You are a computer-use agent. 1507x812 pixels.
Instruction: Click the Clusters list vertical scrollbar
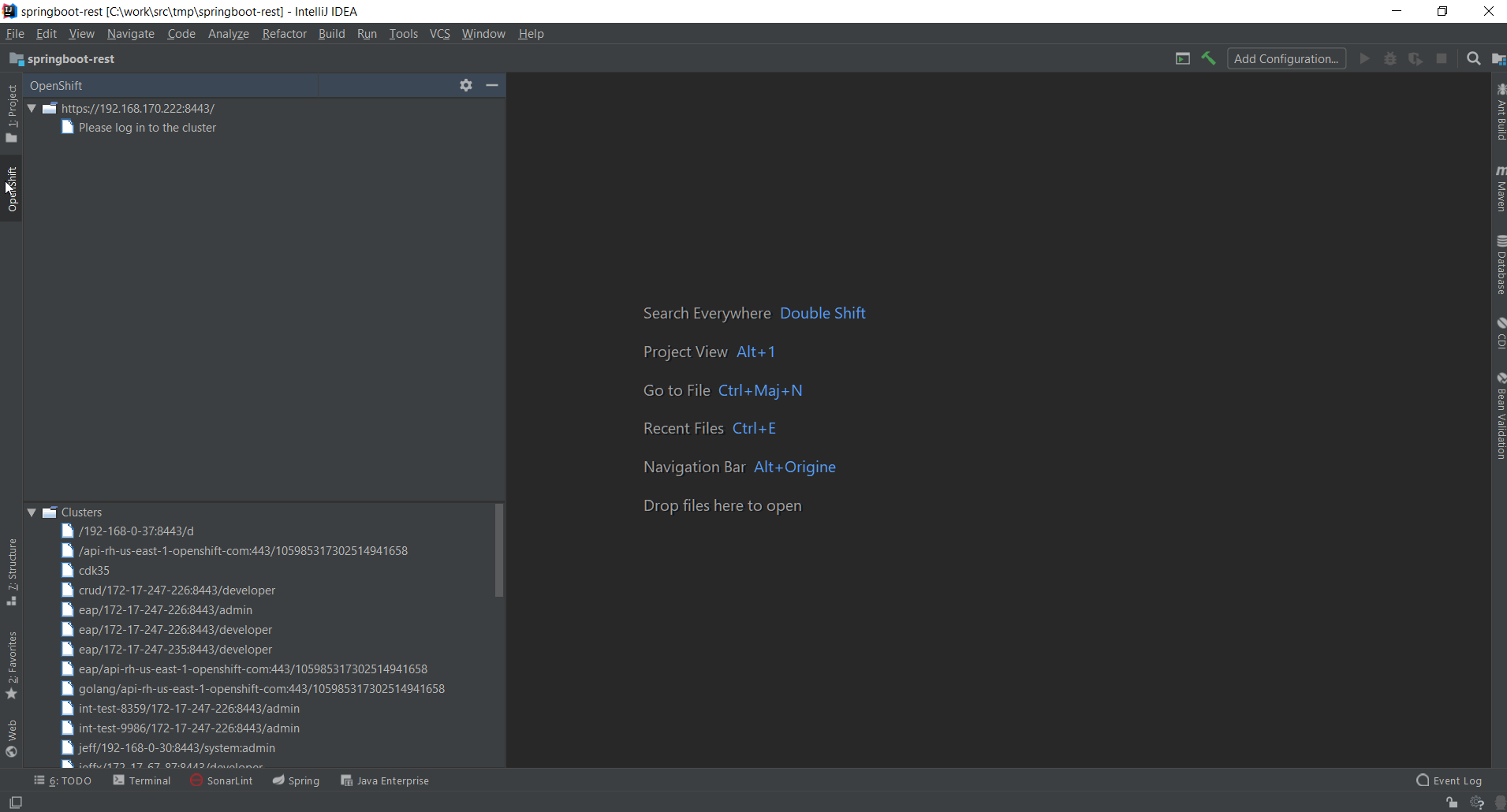(x=498, y=552)
